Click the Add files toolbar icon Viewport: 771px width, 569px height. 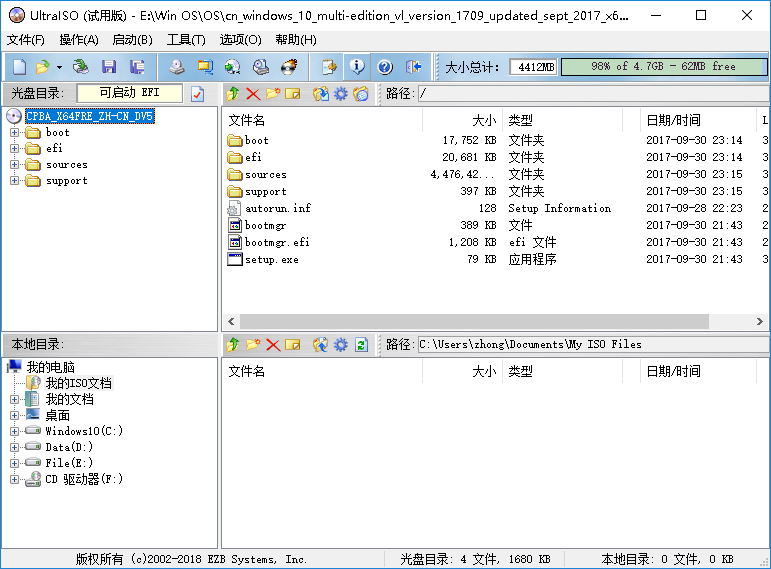(x=329, y=66)
